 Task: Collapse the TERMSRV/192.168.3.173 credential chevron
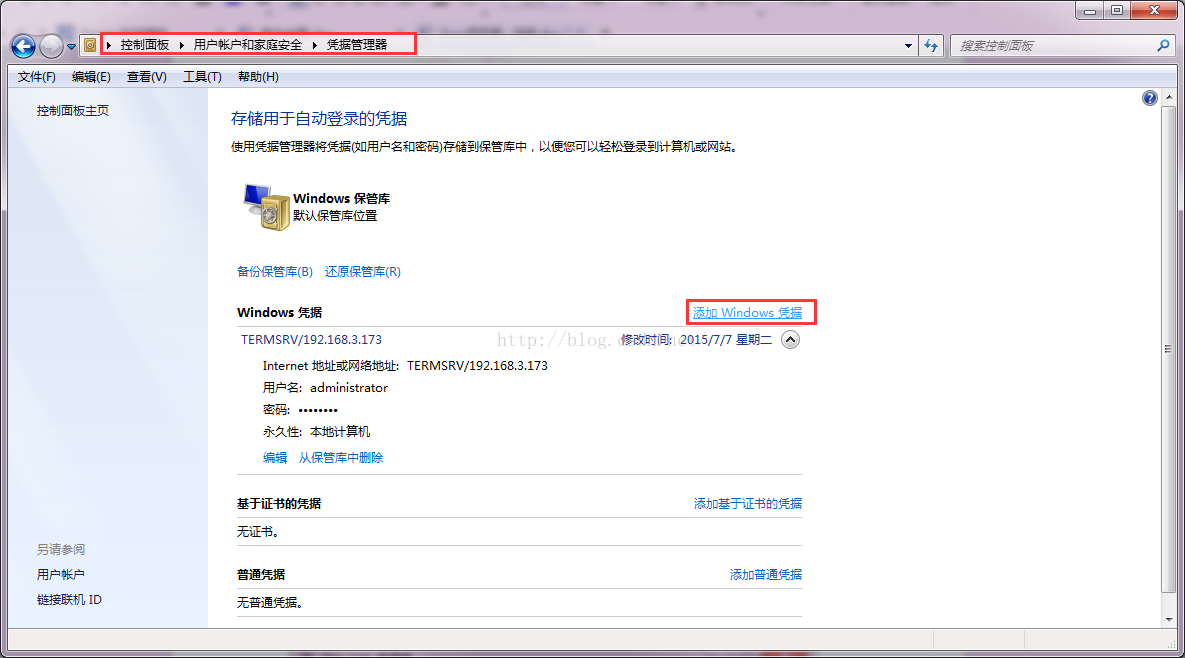click(791, 339)
